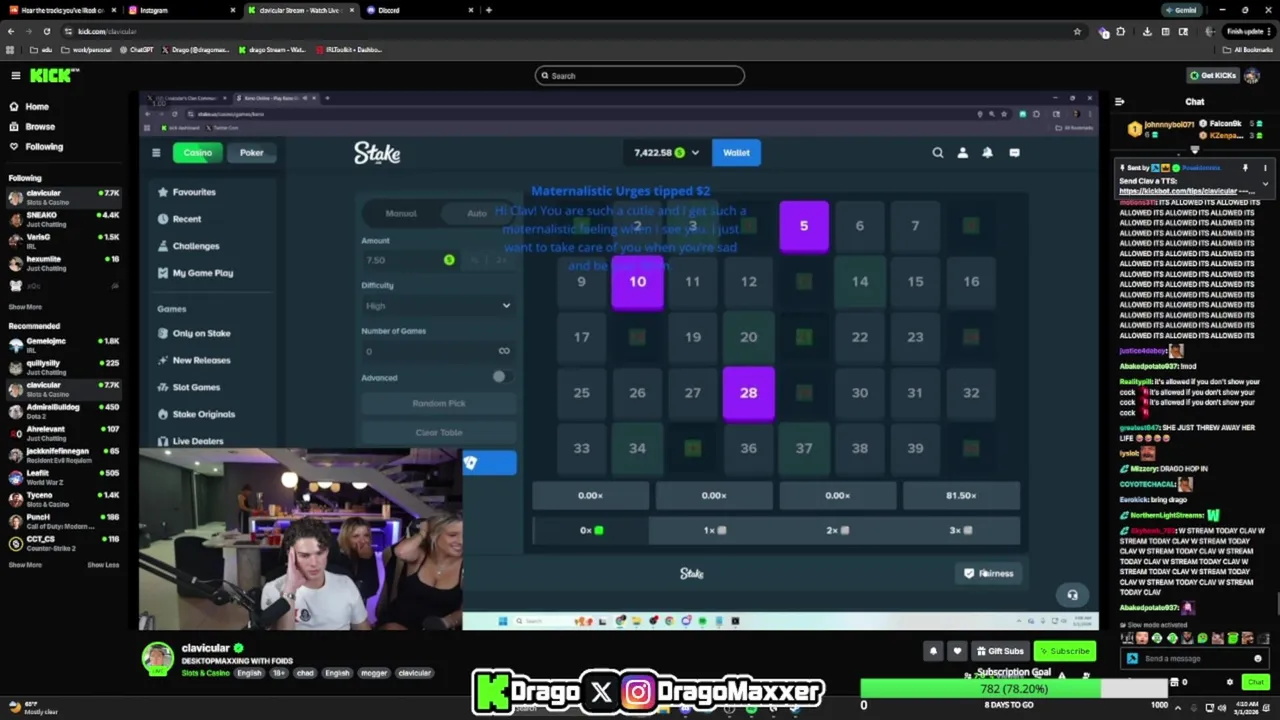Select keno tile number 10
Viewport: 1280px width, 720px height.
click(637, 282)
